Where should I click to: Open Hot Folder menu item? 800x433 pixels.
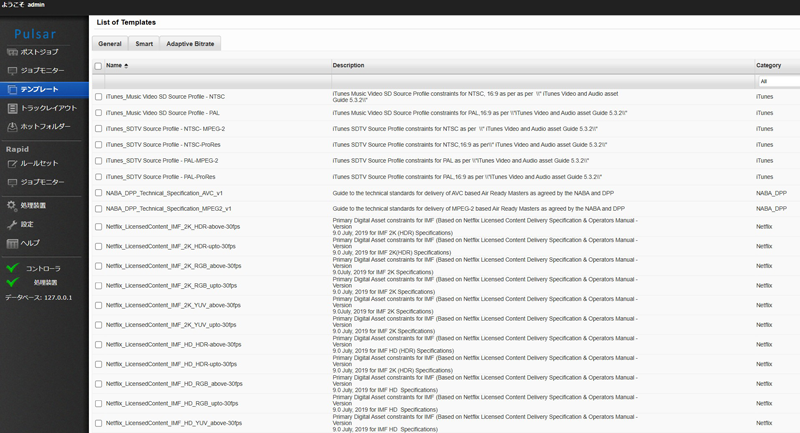(x=45, y=126)
